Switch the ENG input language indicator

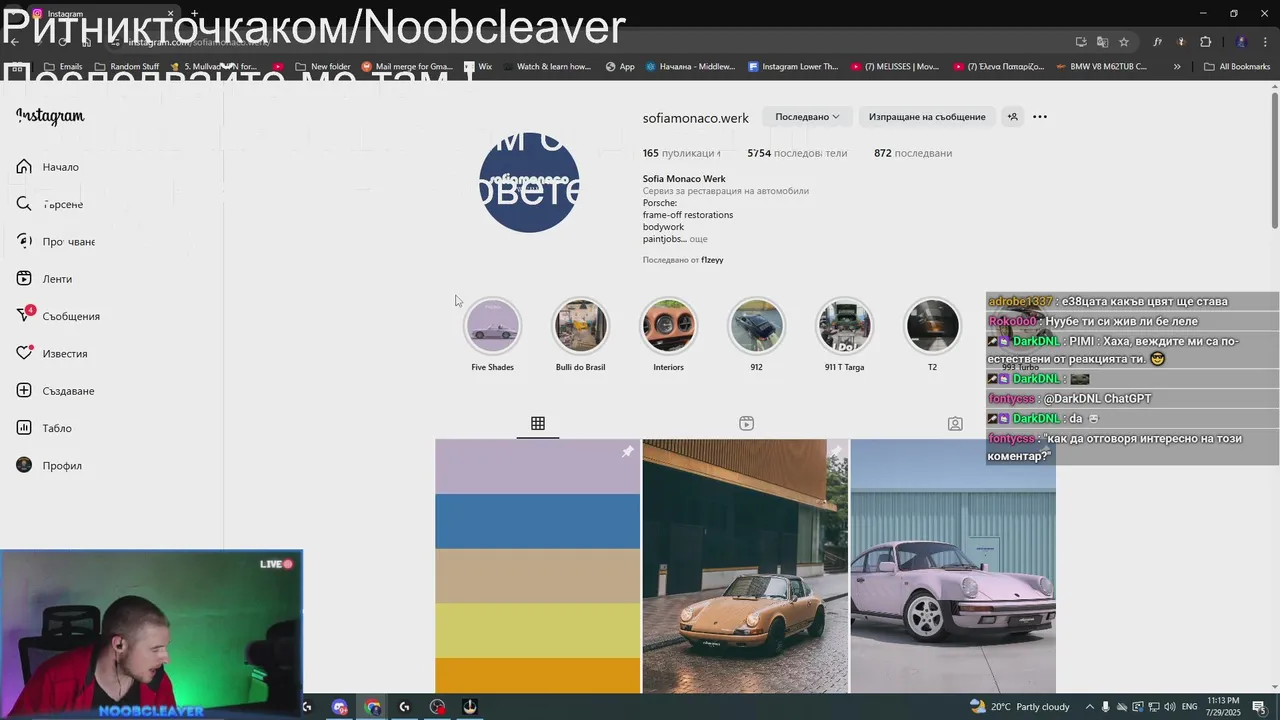pos(1190,707)
